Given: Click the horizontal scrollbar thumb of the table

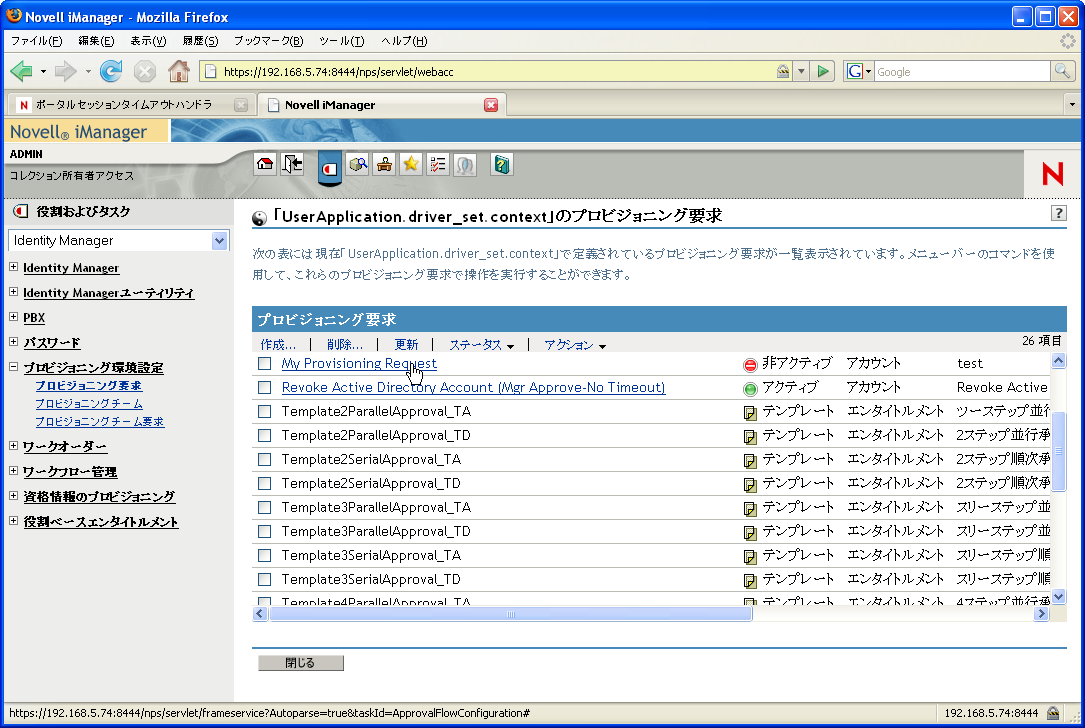Looking at the screenshot, I should coord(511,614).
